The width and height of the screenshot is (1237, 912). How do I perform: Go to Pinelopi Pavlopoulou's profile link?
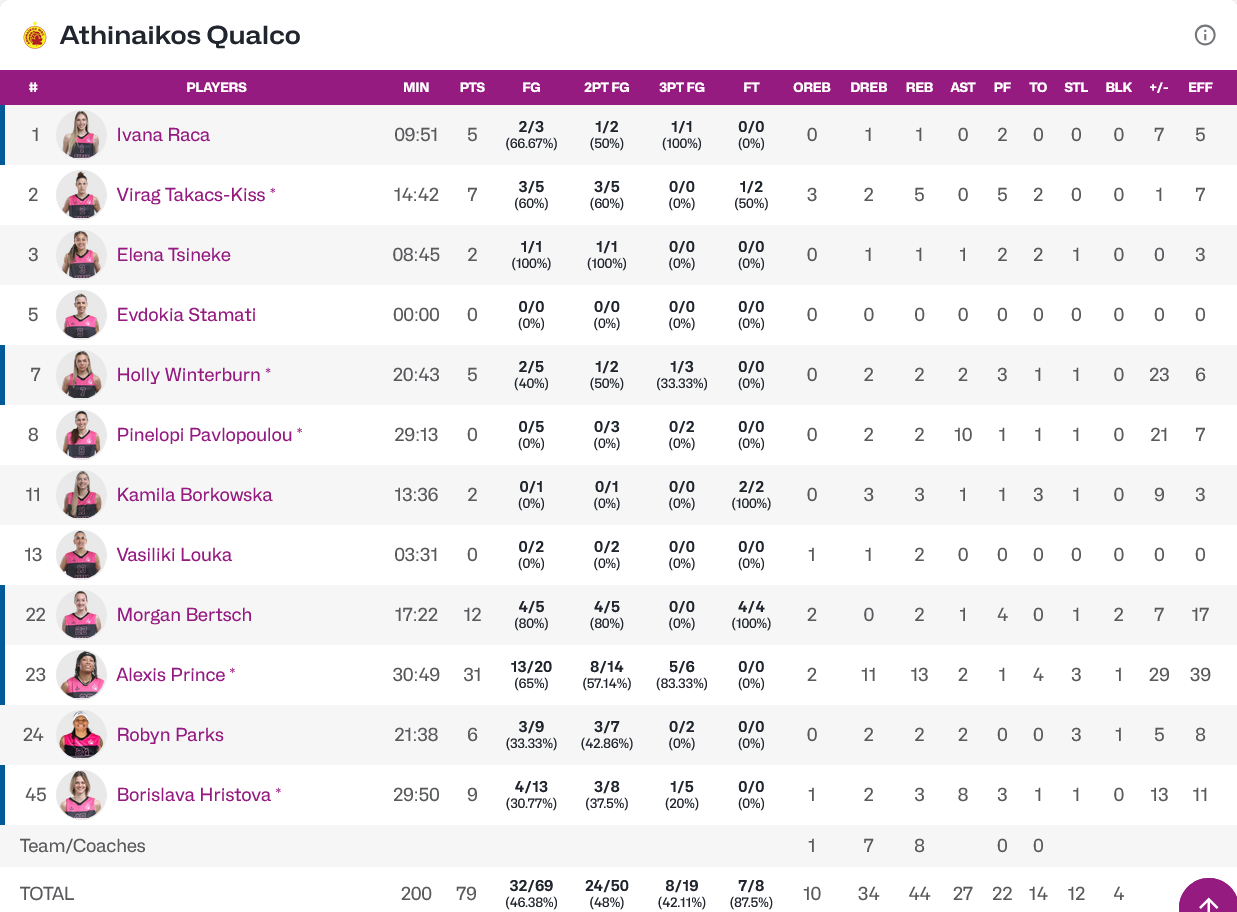pyautogui.click(x=204, y=435)
